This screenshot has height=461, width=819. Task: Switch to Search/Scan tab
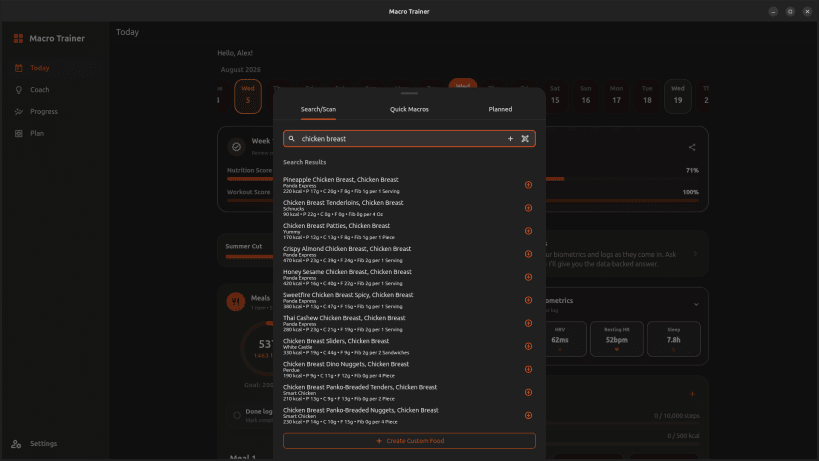(318, 109)
